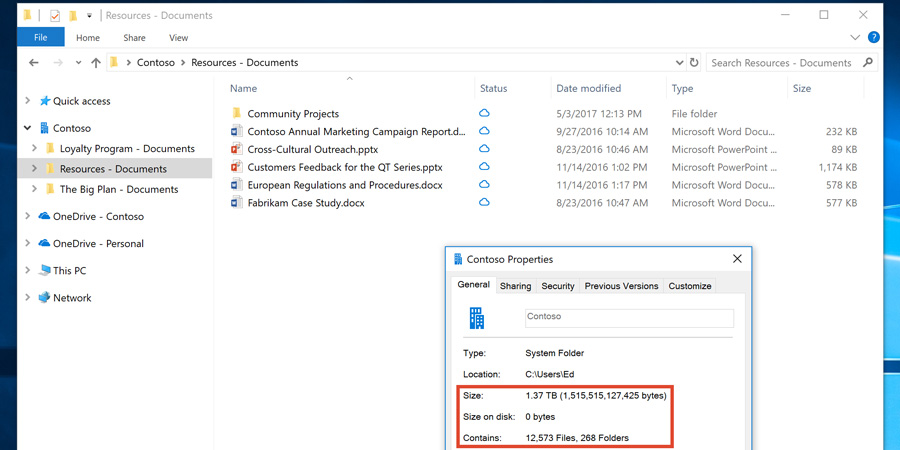
Task: Open the Security tab in Contoso Properties
Action: pos(558,286)
